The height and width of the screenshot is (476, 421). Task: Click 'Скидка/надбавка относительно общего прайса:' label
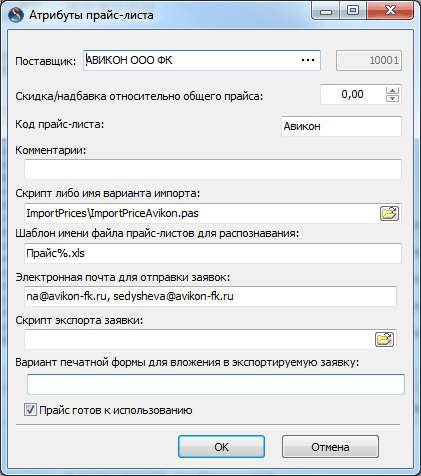(139, 96)
